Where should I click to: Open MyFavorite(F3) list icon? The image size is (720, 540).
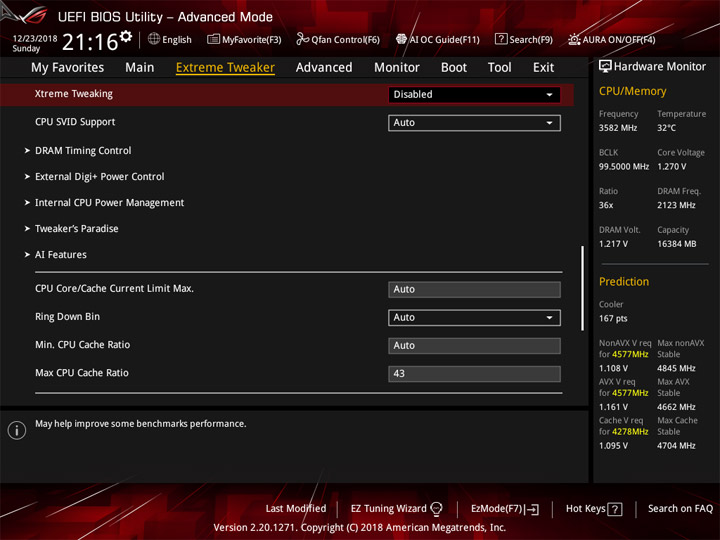point(213,39)
